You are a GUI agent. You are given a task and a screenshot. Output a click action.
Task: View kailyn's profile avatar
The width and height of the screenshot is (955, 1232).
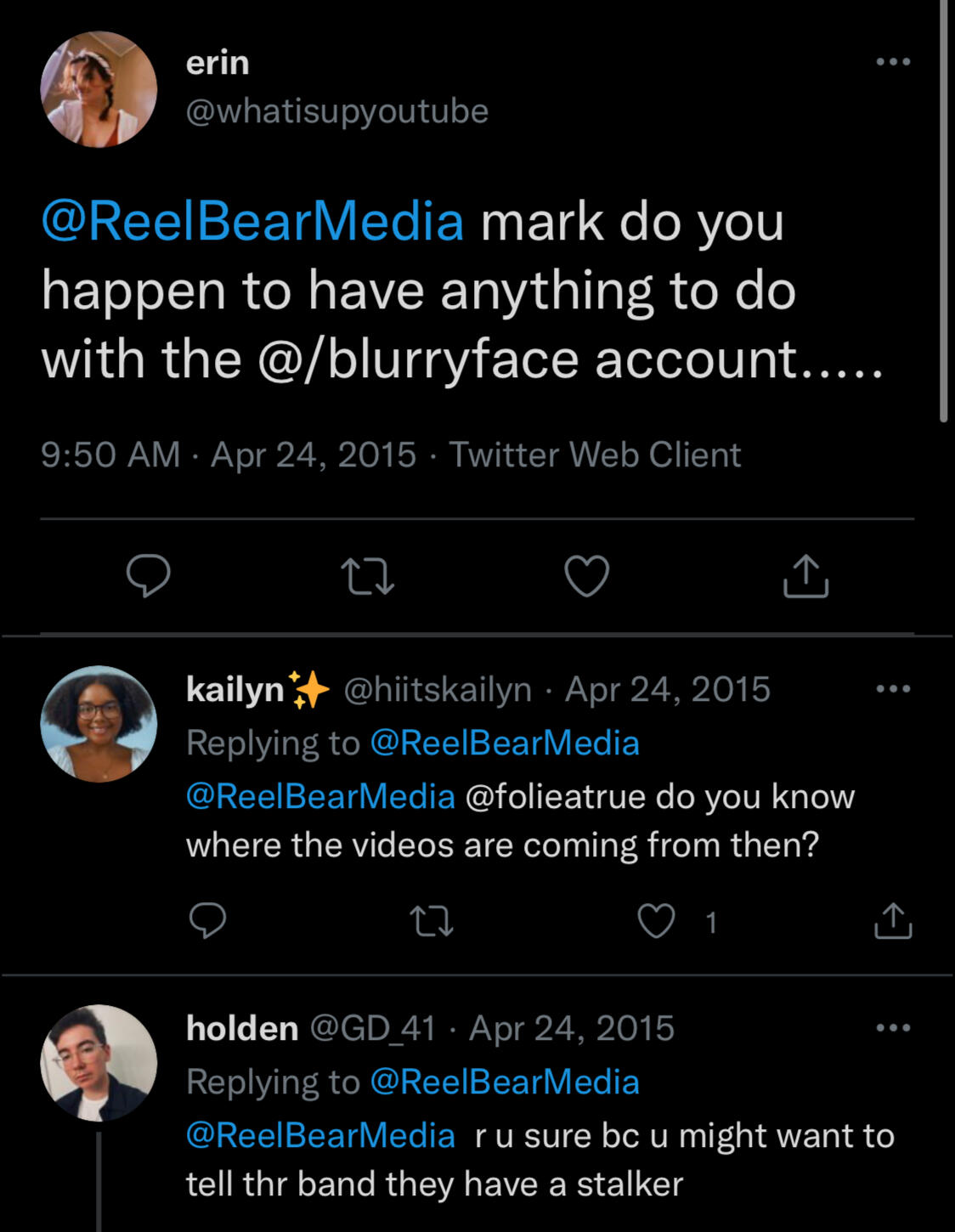pos(99,724)
